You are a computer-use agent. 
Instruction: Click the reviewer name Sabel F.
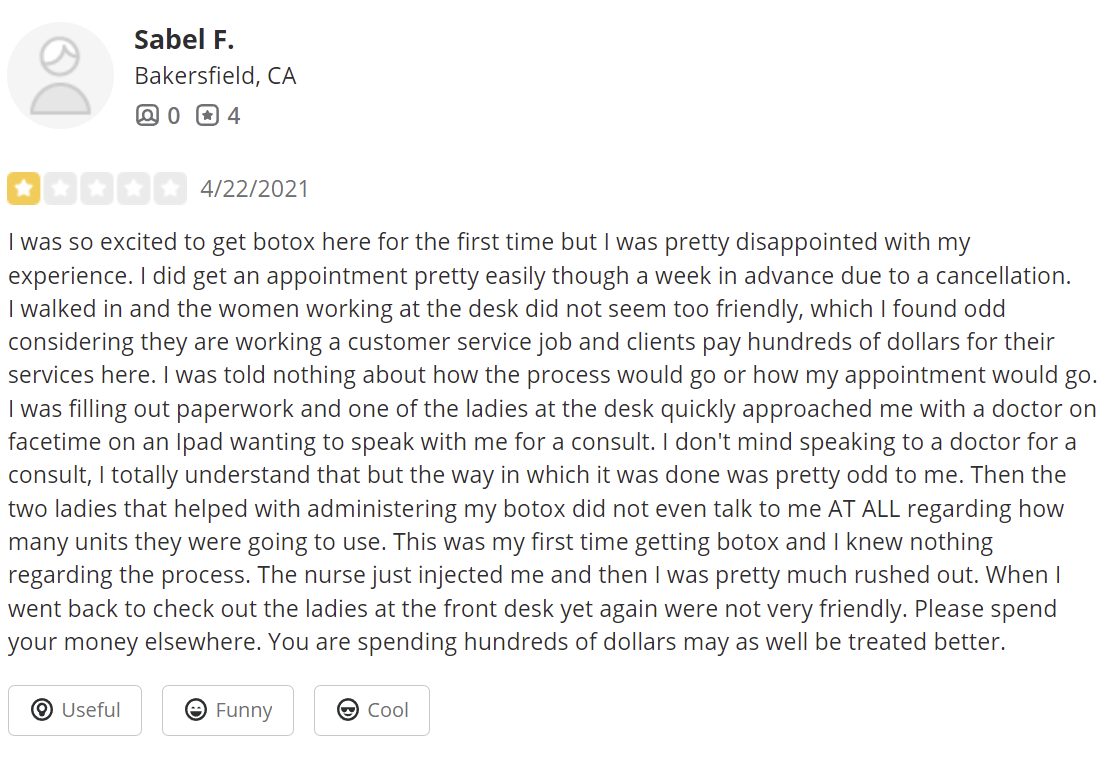coord(184,40)
